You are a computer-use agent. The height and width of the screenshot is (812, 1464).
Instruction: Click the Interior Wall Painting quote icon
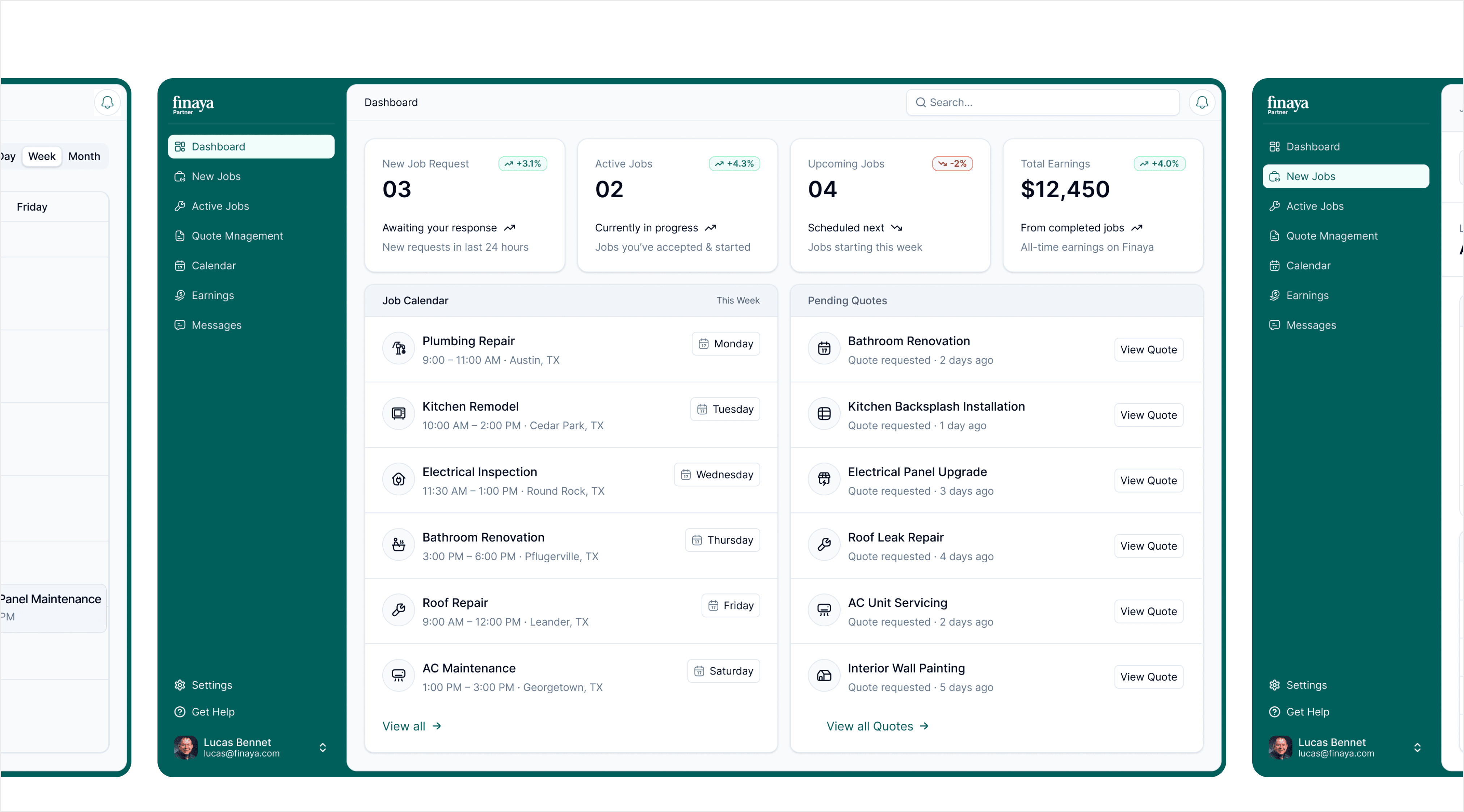point(824,676)
